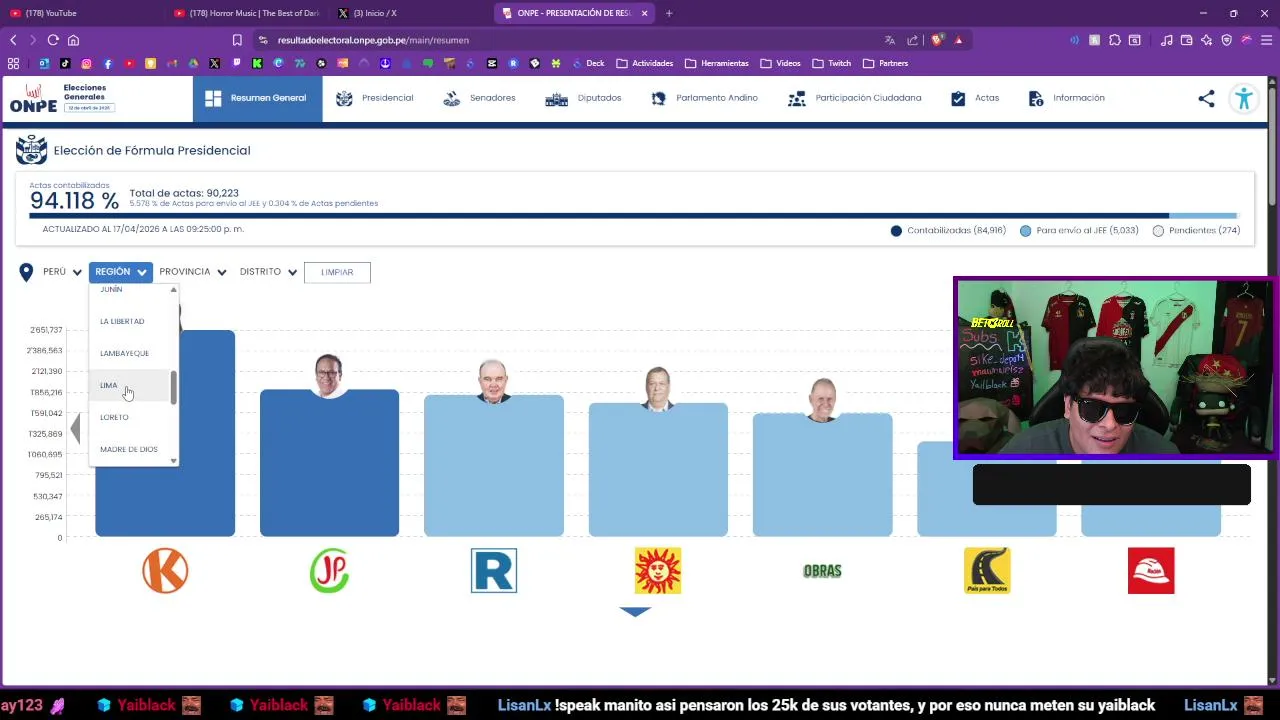
Task: Open the browser wallet icon
Action: pyautogui.click(x=1187, y=40)
